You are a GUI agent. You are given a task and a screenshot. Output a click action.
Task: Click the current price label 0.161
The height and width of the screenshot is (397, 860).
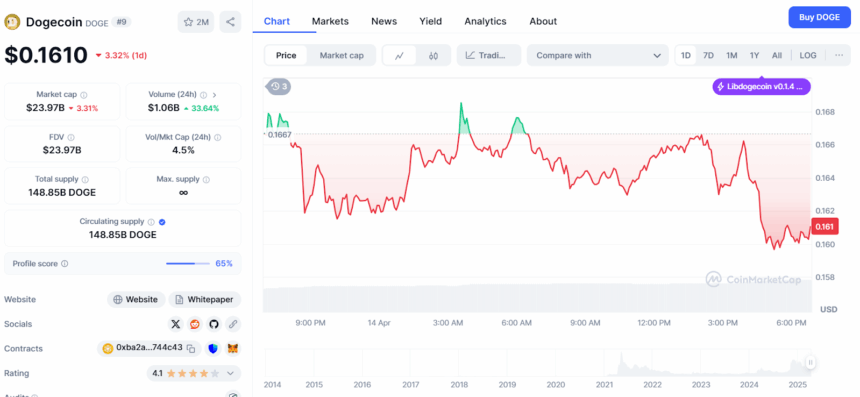tap(824, 226)
